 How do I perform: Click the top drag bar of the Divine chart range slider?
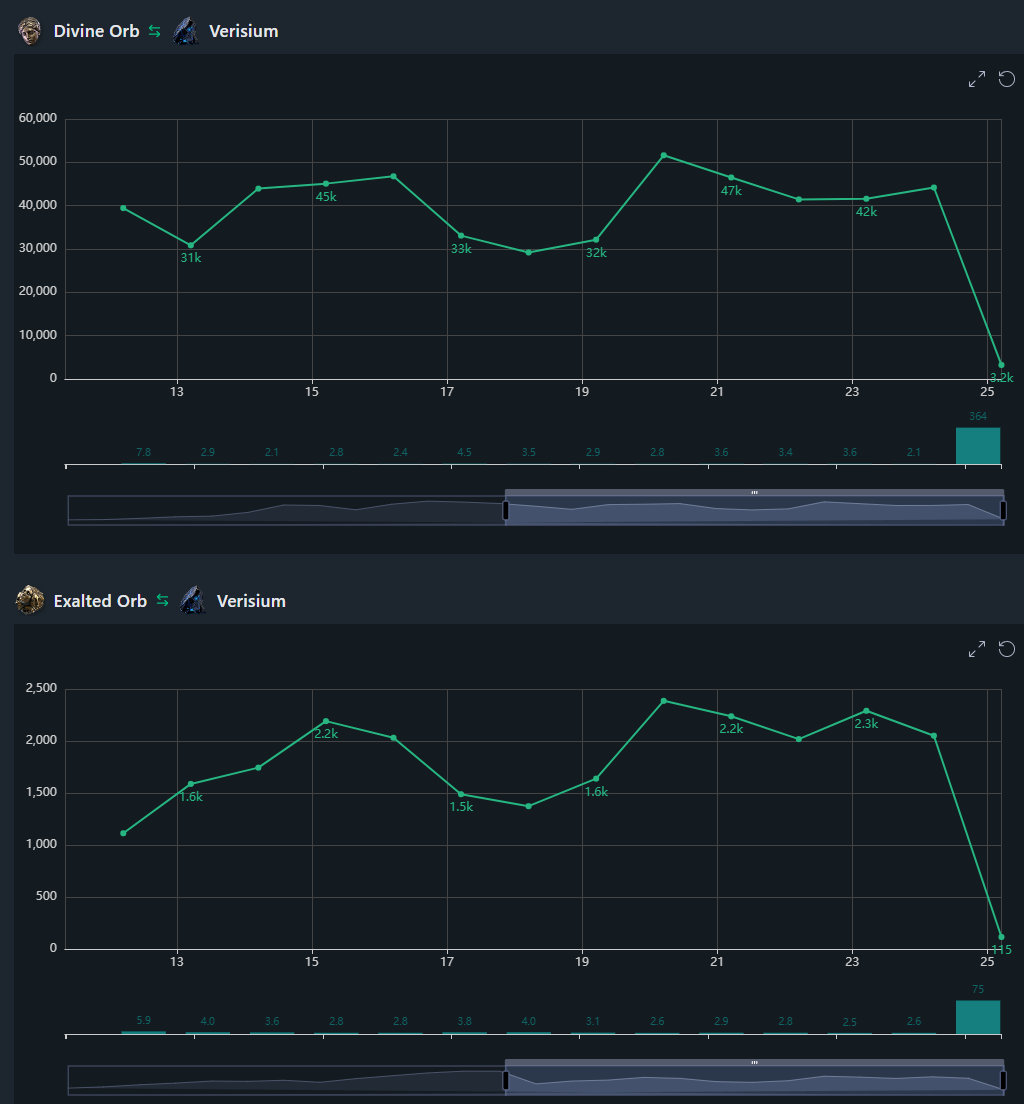[x=754, y=492]
